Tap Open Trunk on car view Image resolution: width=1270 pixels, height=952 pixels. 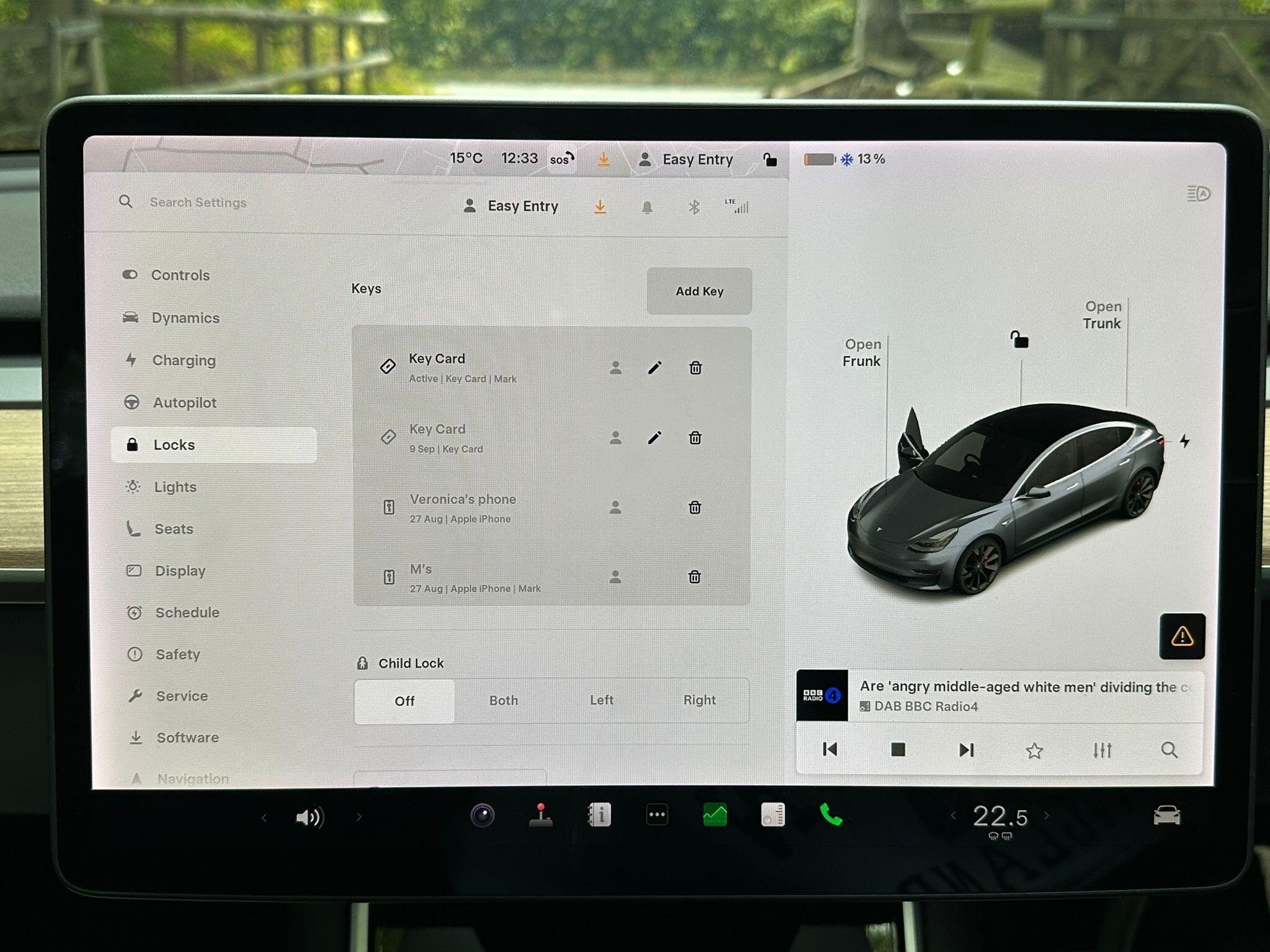click(1102, 315)
